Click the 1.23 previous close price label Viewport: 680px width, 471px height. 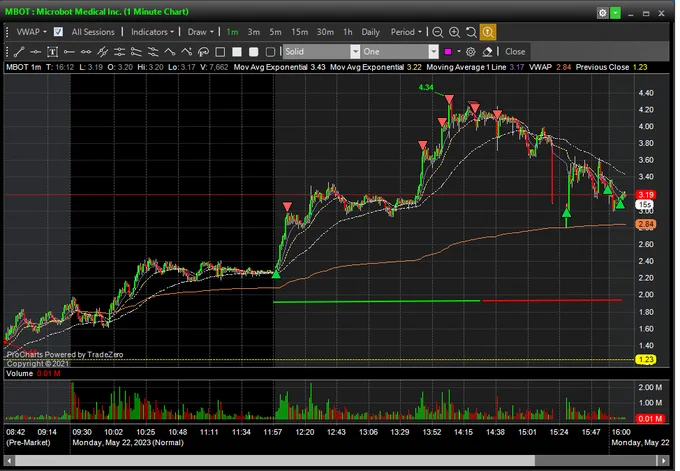click(646, 360)
